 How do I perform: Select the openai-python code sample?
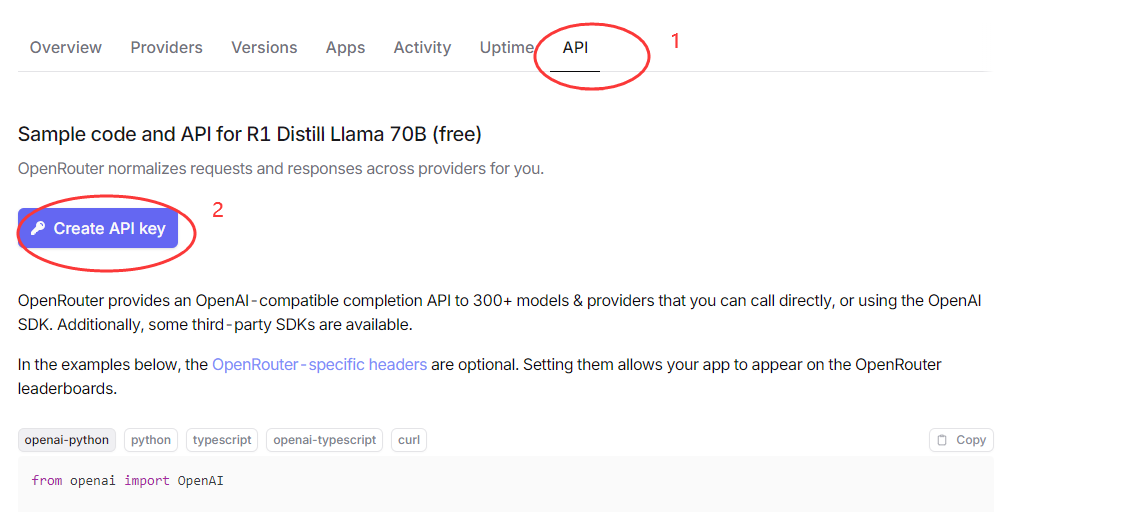(x=66, y=440)
